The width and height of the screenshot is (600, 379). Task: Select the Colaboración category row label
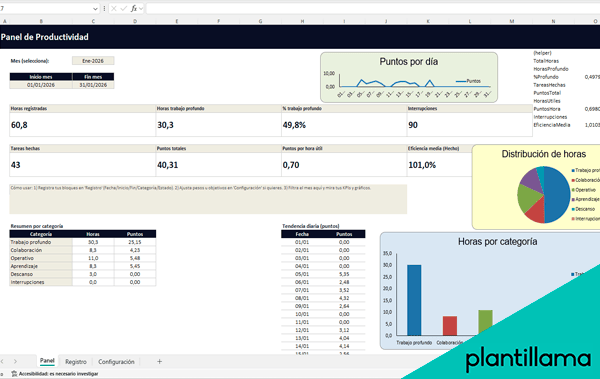[x=41, y=250]
